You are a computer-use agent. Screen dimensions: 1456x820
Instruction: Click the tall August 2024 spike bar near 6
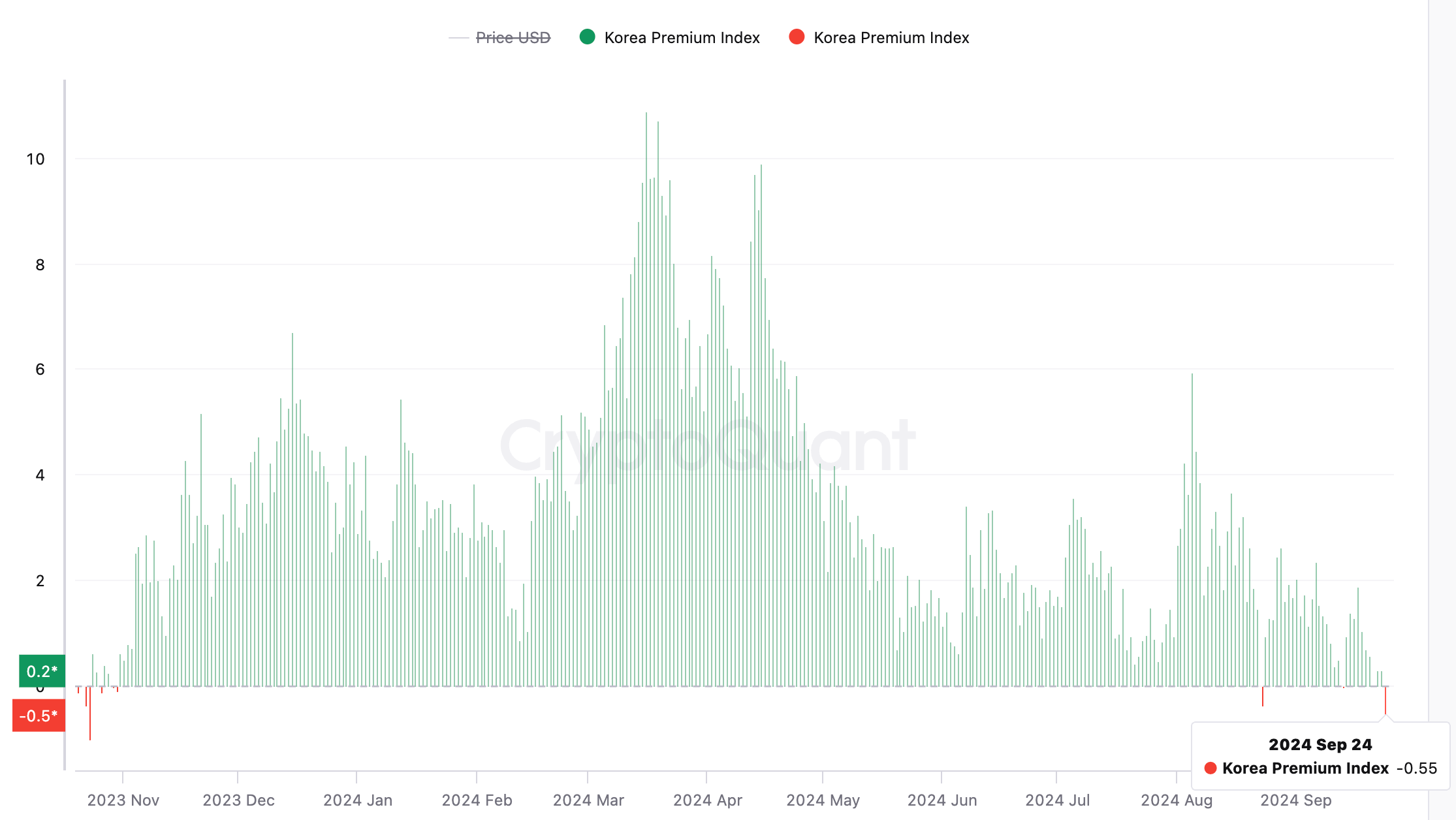coord(1192,529)
